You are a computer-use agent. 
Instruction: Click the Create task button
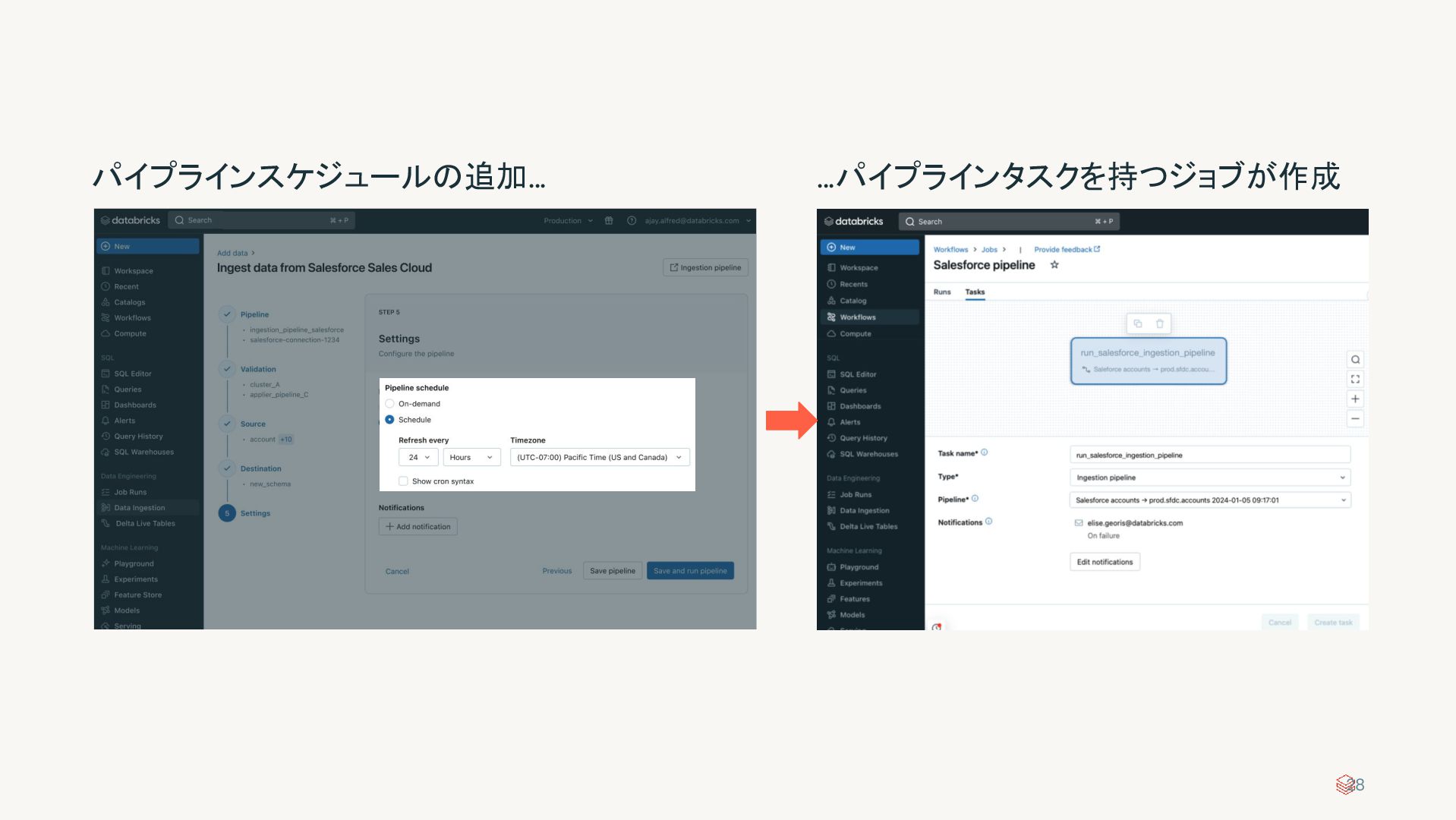[x=1333, y=623]
